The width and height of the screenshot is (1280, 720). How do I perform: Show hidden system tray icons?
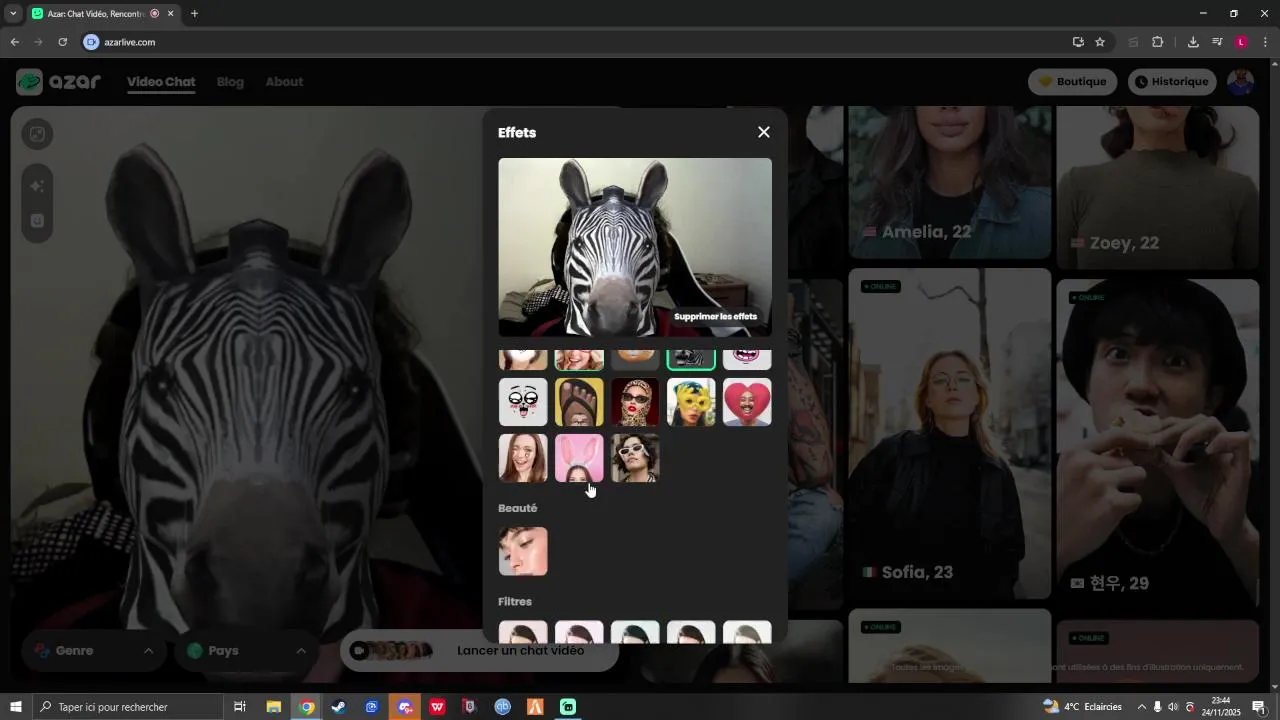pos(1141,707)
